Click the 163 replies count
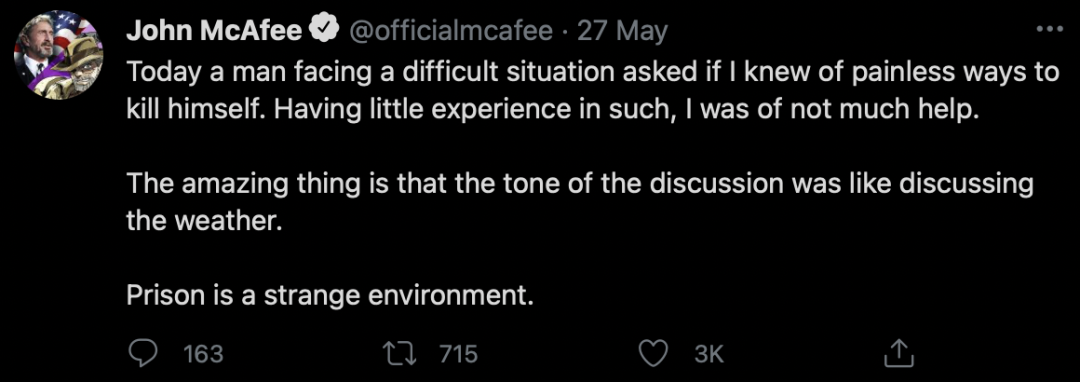The image size is (1080, 382). click(x=203, y=354)
